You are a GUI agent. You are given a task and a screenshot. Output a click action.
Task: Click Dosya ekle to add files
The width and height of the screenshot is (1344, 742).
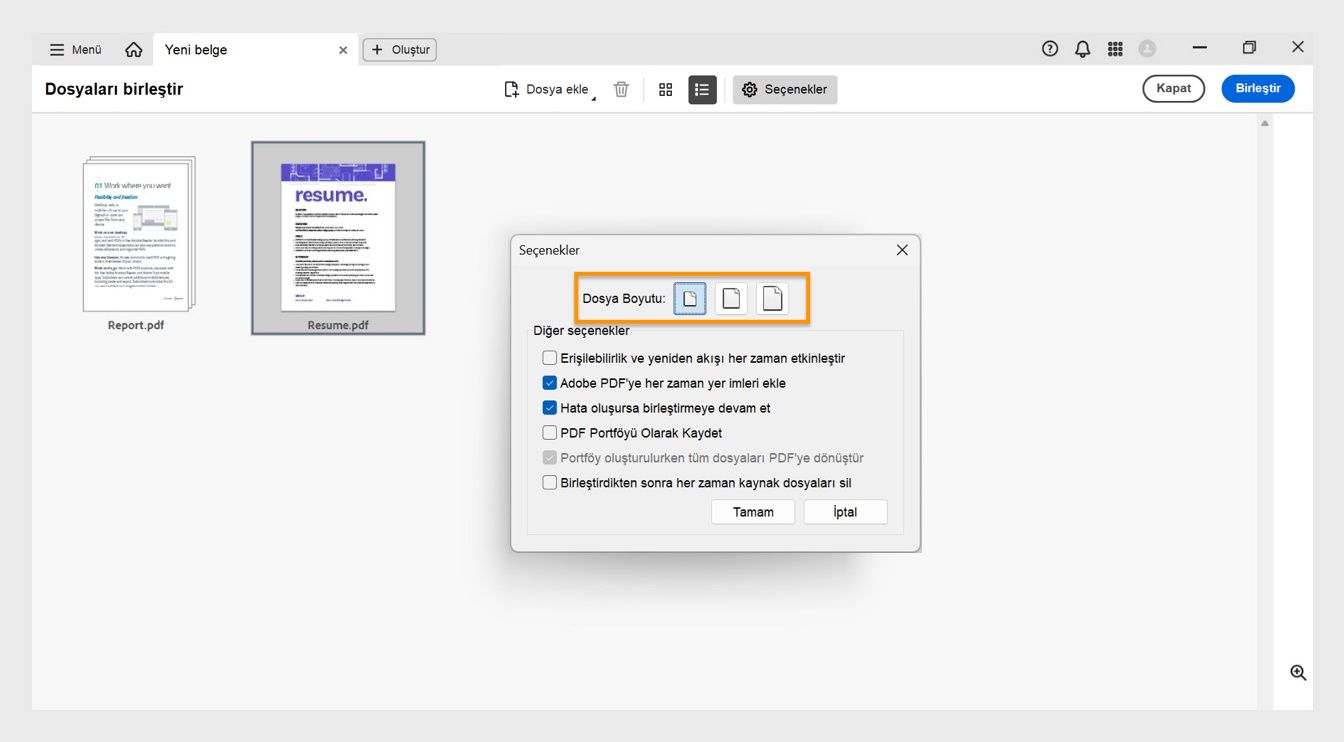pos(548,90)
